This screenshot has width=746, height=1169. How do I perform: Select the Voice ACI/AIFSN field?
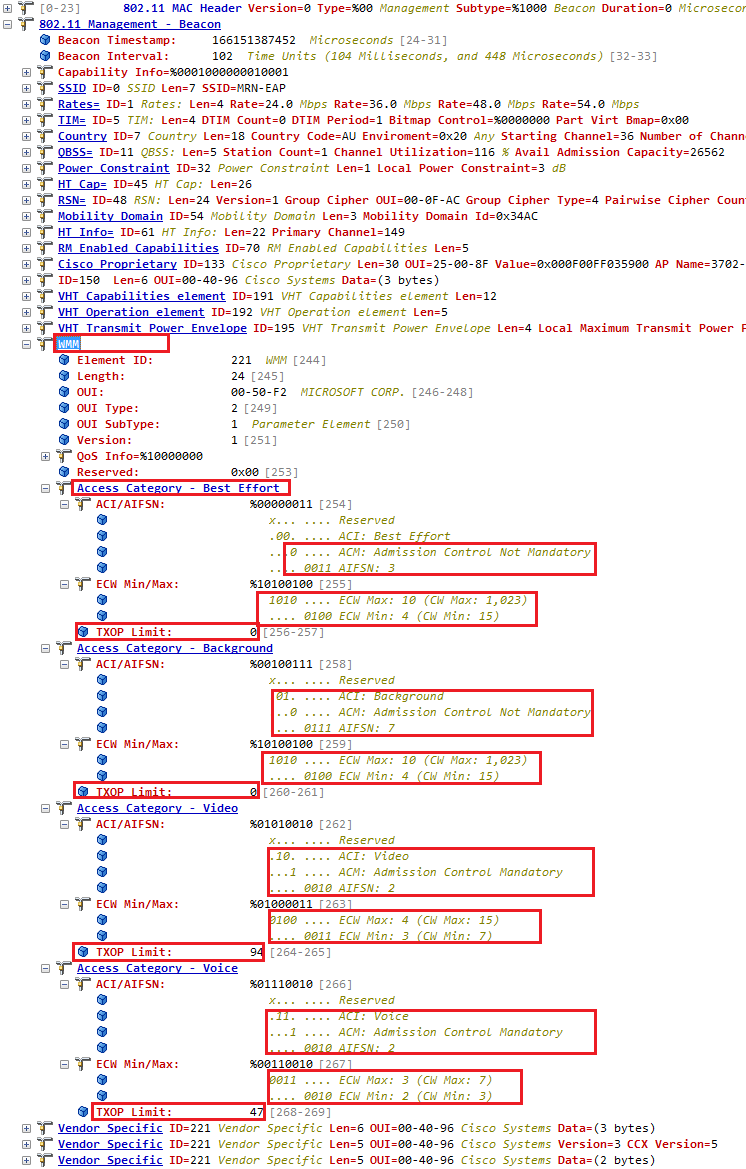coord(130,984)
